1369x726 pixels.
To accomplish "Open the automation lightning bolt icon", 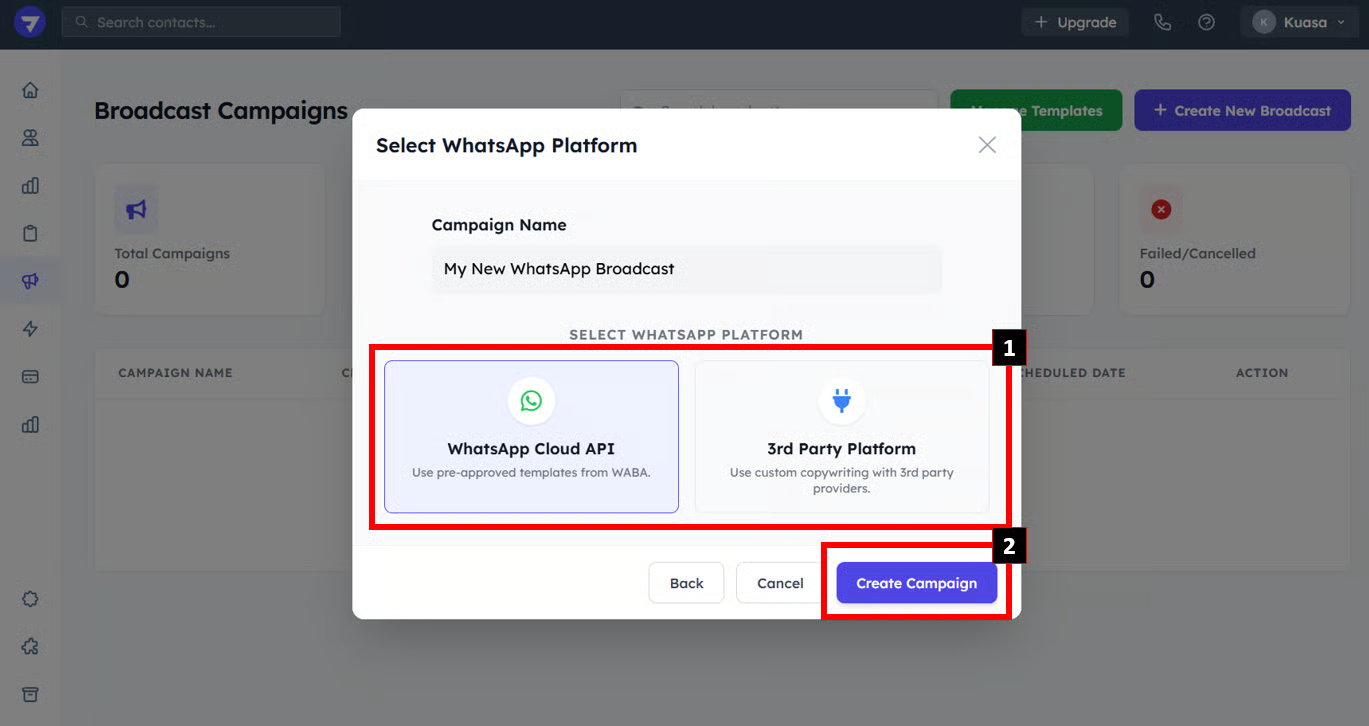I will pyautogui.click(x=30, y=329).
